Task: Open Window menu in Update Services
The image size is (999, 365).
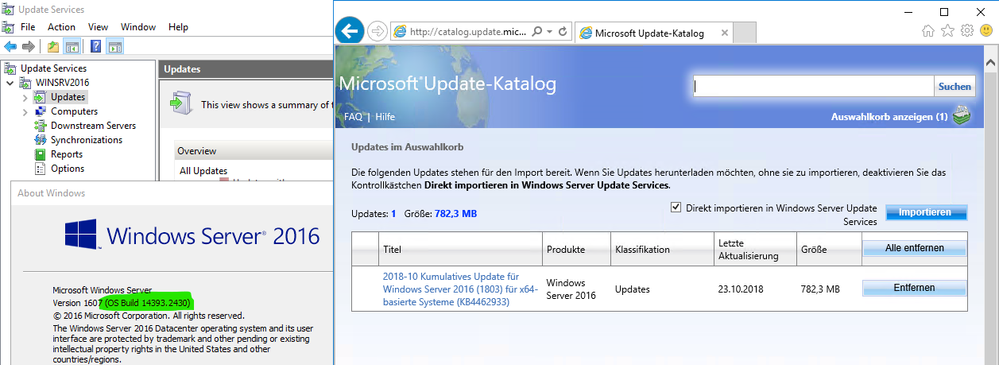Action: 138,27
